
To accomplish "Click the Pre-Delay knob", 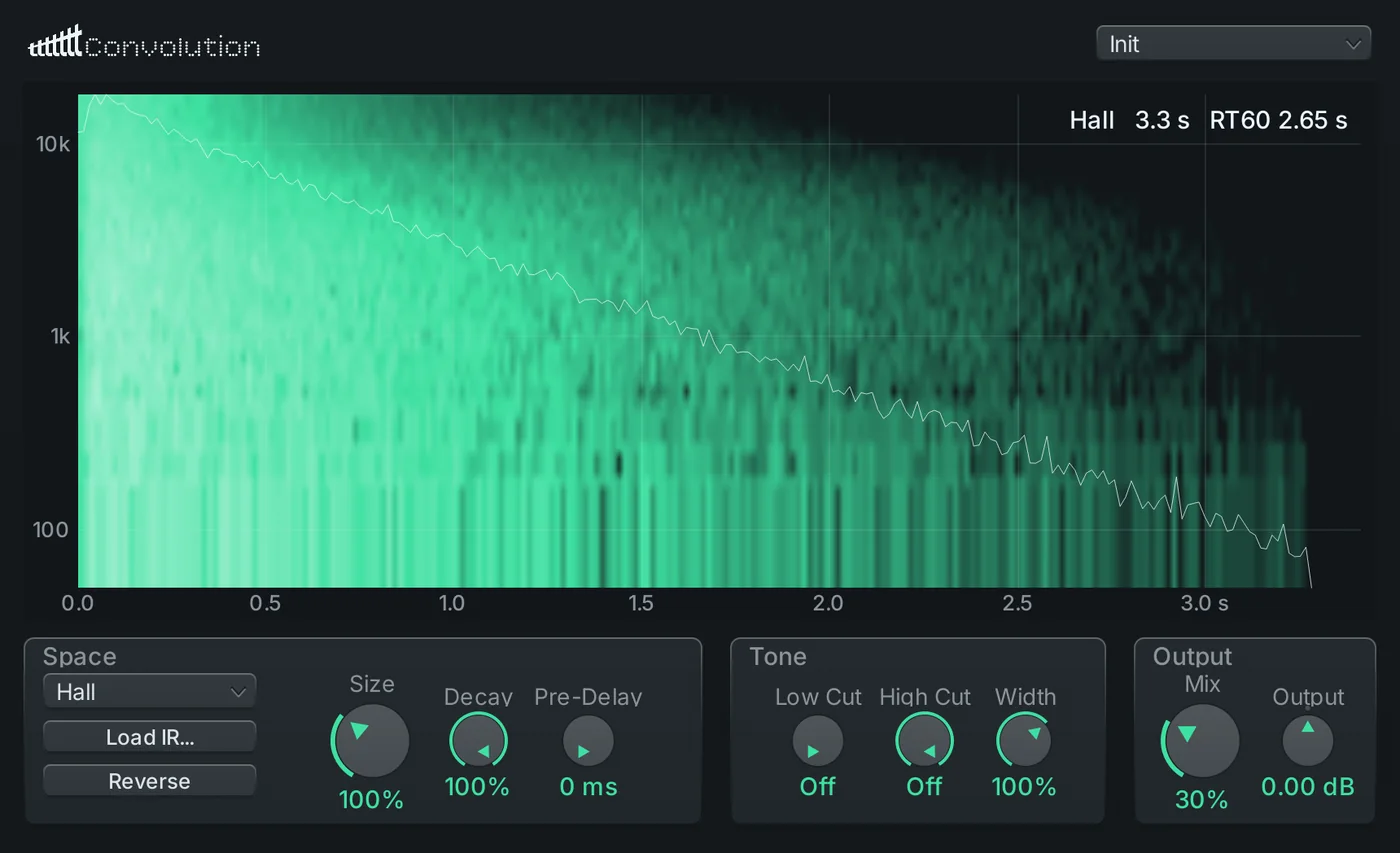I will click(x=588, y=742).
